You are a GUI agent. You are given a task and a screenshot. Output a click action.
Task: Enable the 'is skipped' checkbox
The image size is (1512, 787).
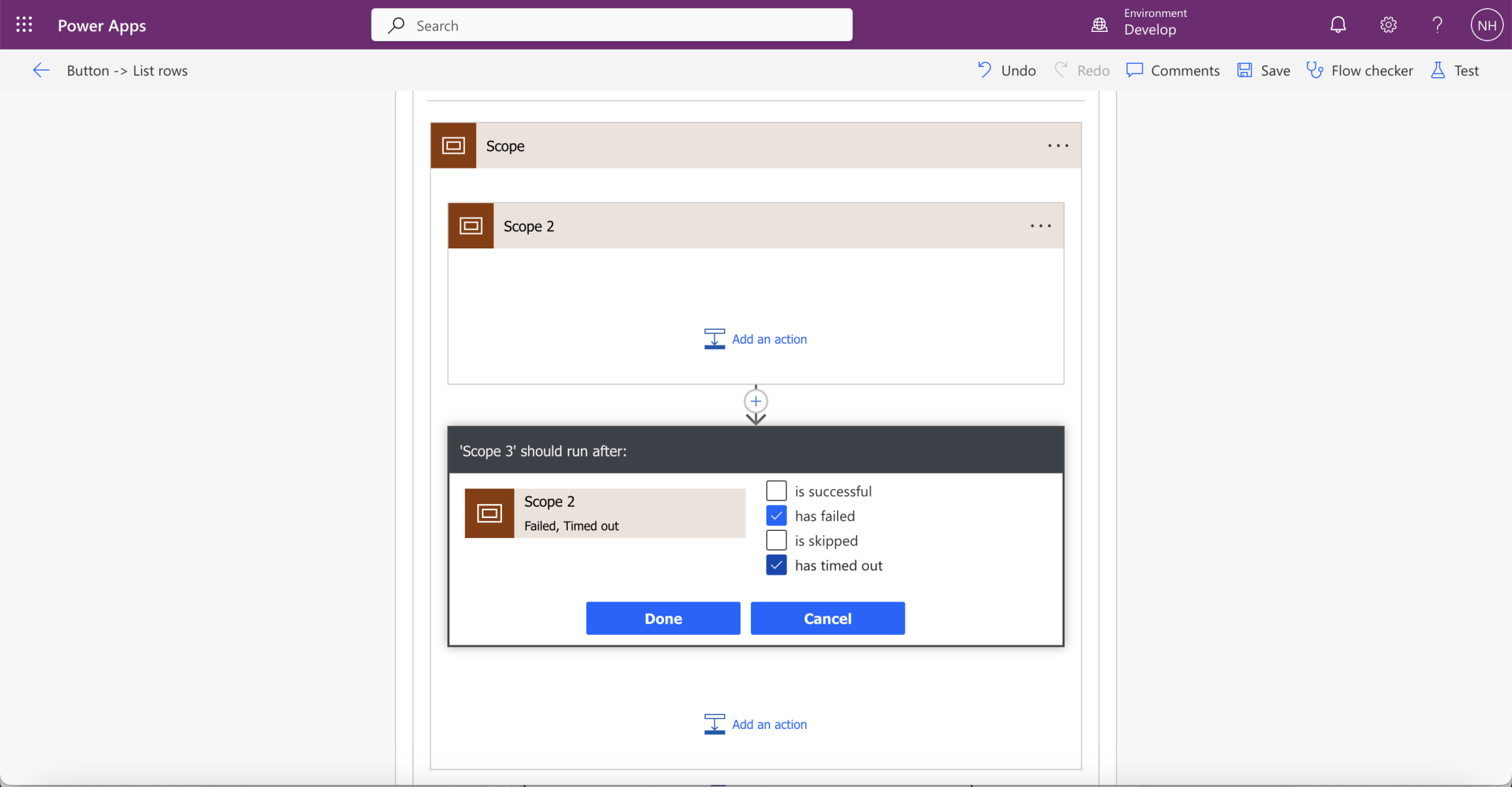point(777,540)
